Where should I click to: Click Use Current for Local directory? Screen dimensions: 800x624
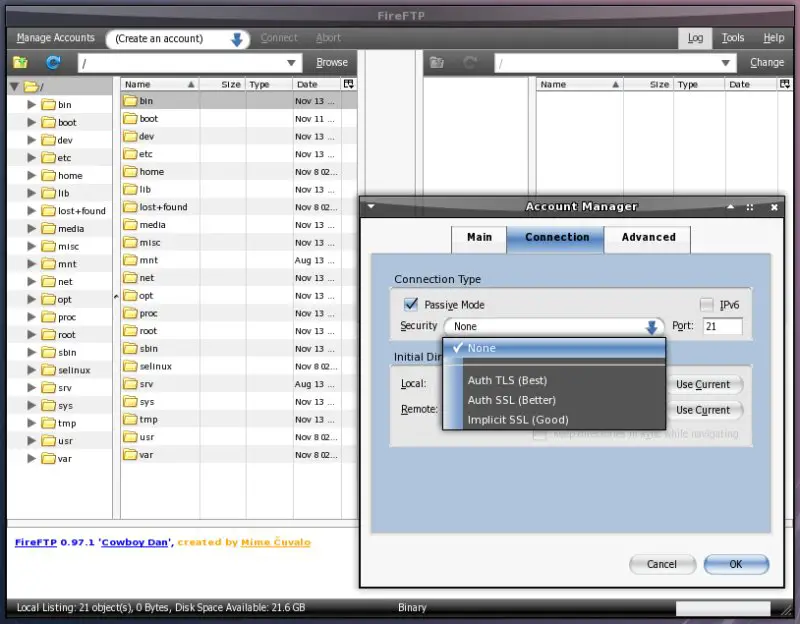pos(703,385)
